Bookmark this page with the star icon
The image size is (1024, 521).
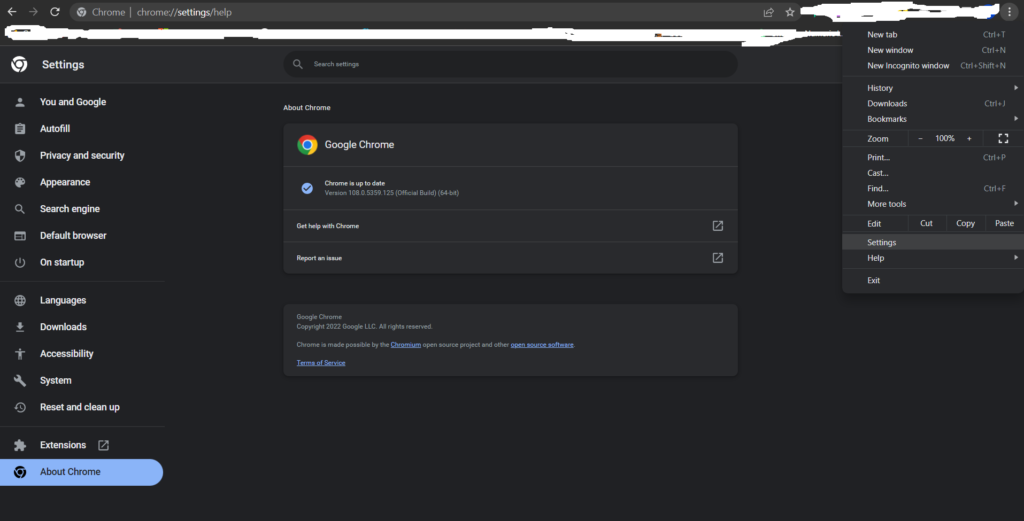pos(790,12)
